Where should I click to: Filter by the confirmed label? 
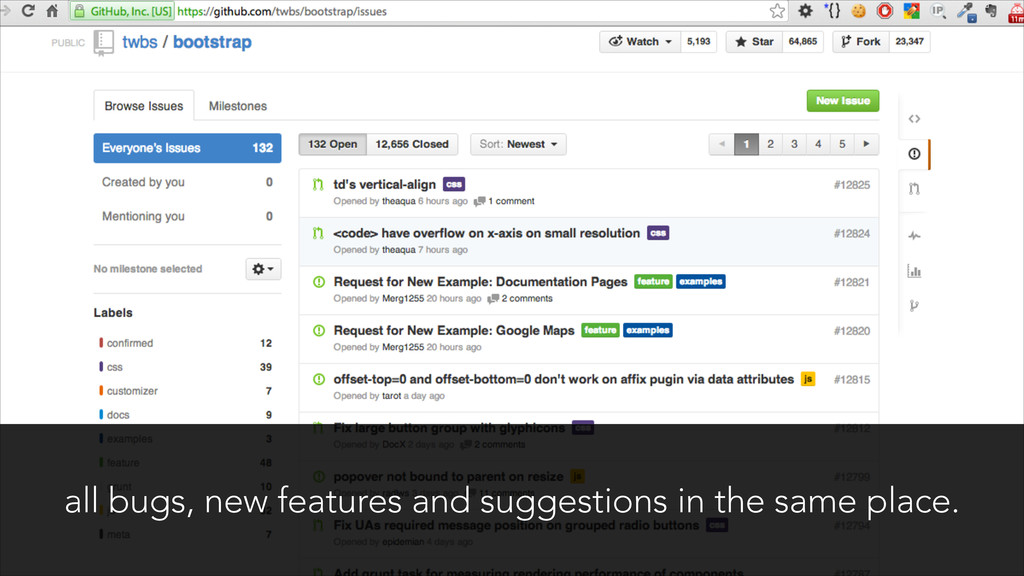tap(185, 343)
